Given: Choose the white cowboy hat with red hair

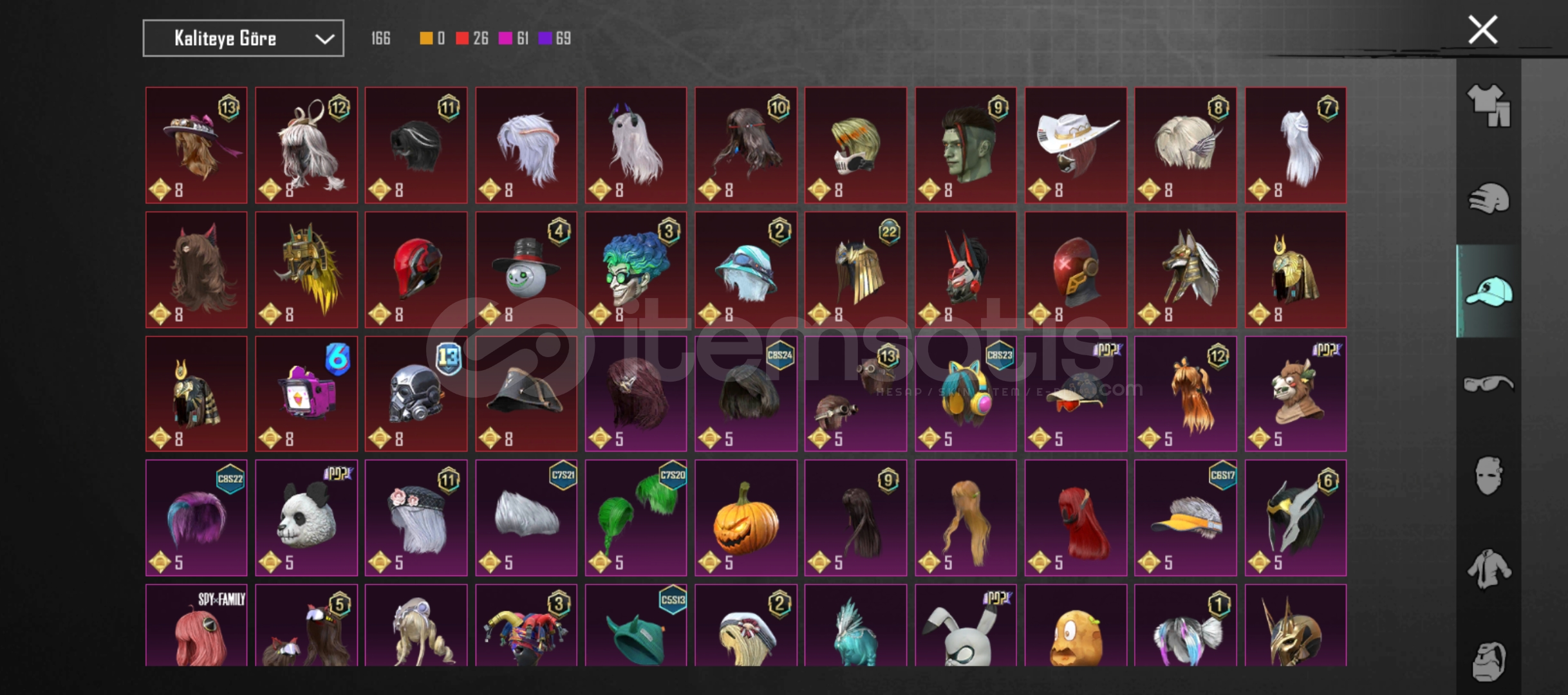Looking at the screenshot, I should coord(1076,145).
